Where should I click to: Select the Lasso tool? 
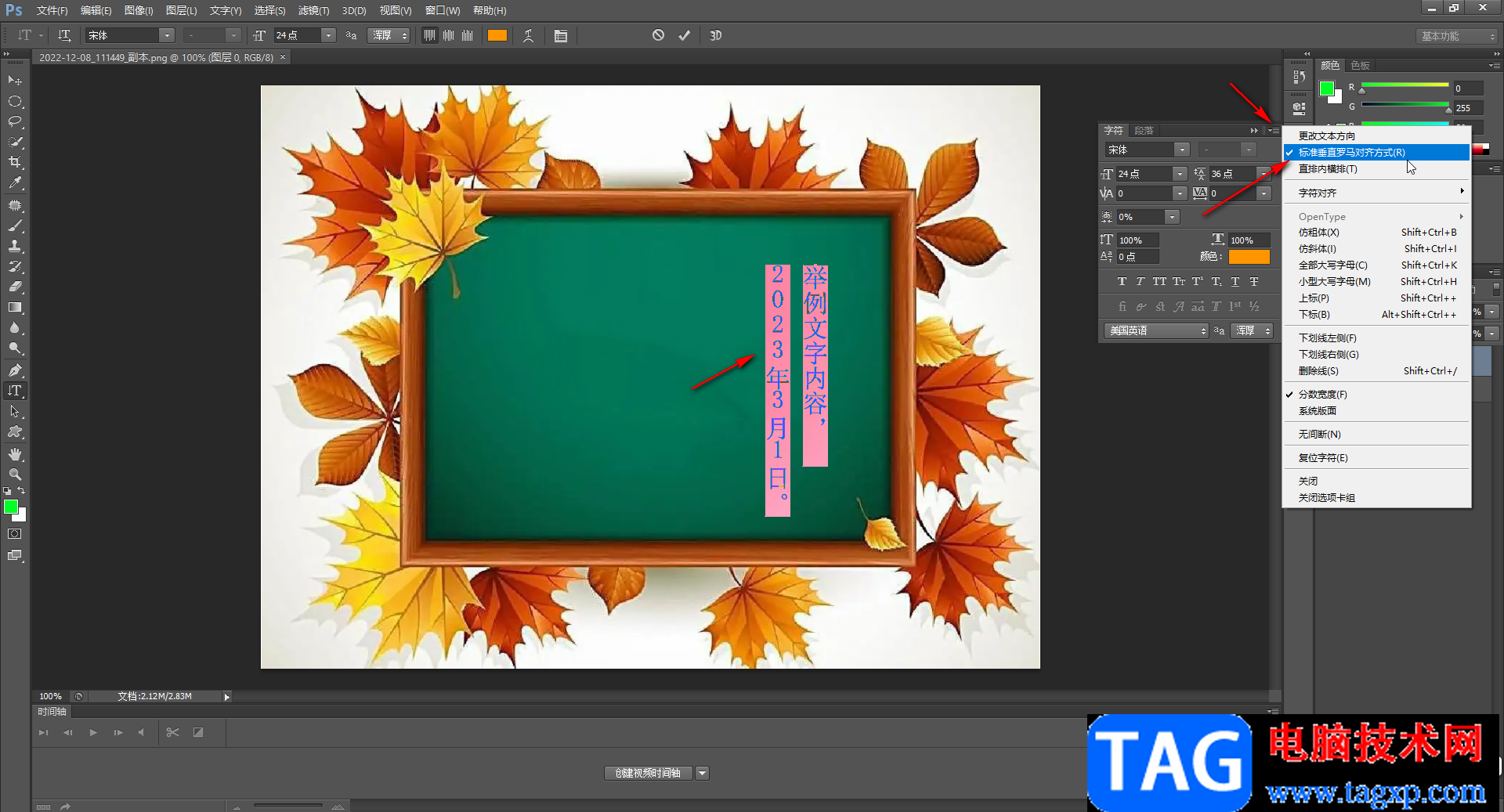pyautogui.click(x=15, y=122)
